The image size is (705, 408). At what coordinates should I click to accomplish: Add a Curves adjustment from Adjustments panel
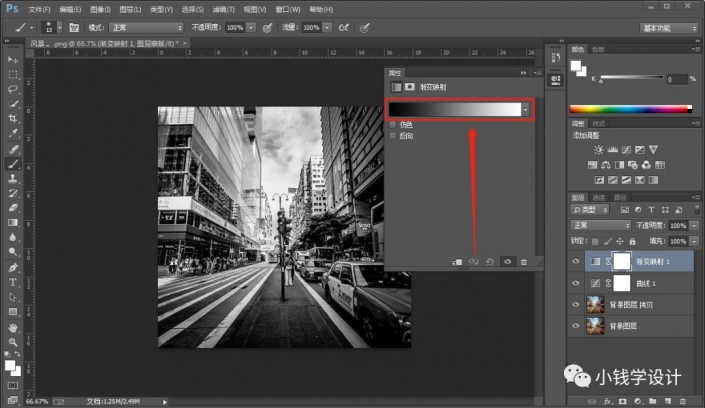pyautogui.click(x=626, y=150)
